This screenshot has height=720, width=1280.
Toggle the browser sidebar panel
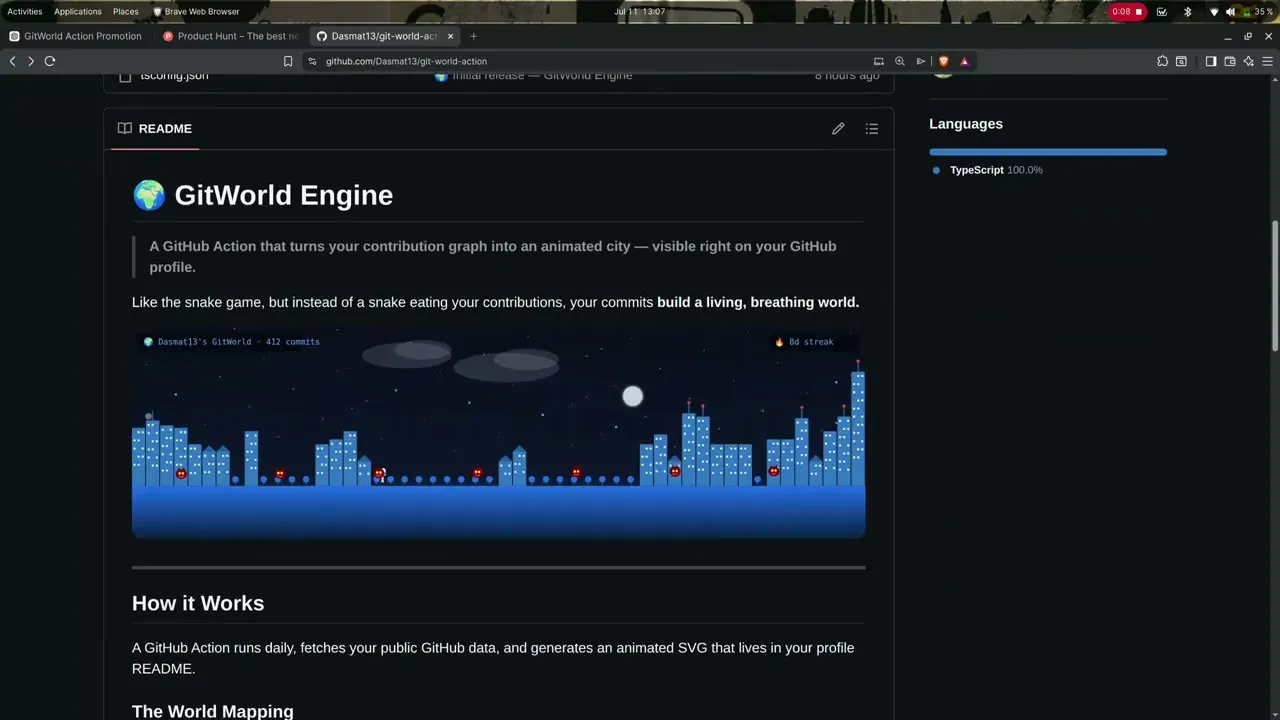pyautogui.click(x=1211, y=61)
